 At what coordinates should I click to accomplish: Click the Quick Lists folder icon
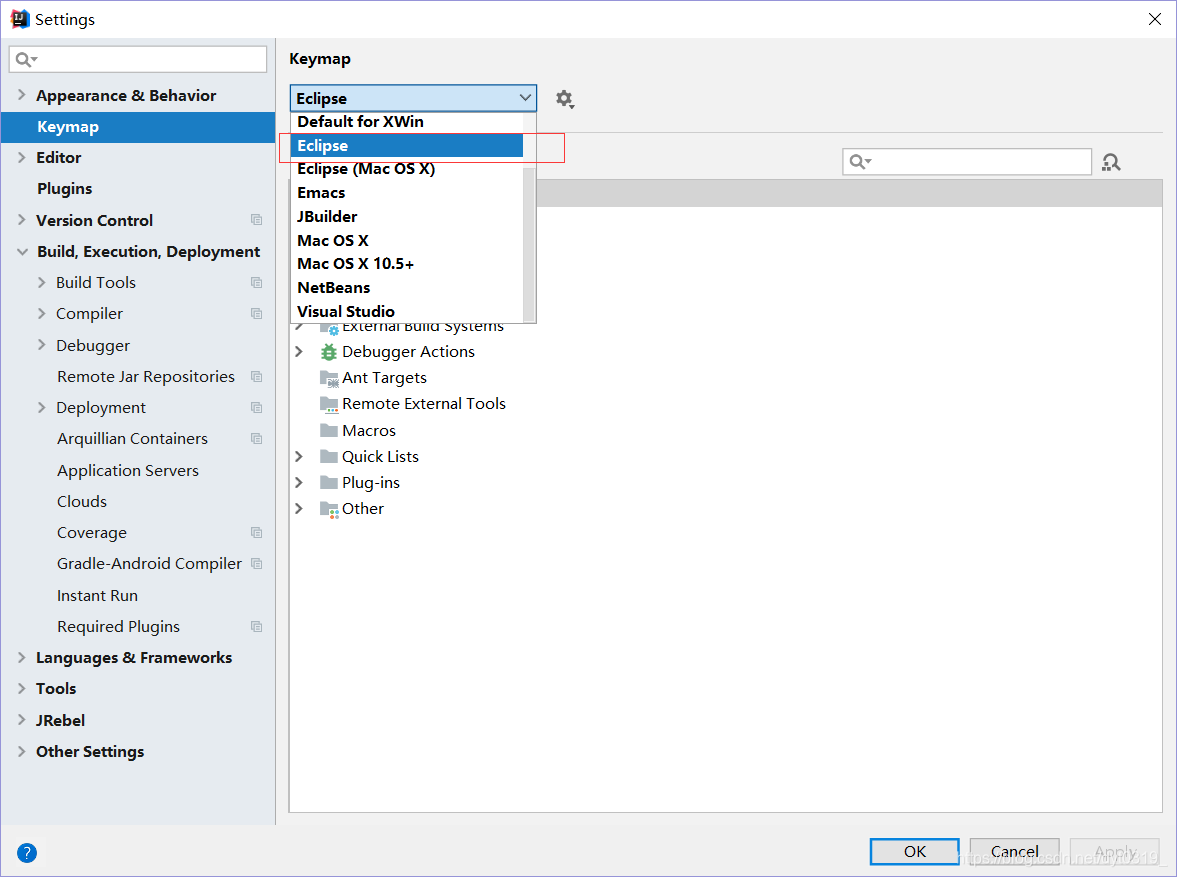(x=329, y=457)
